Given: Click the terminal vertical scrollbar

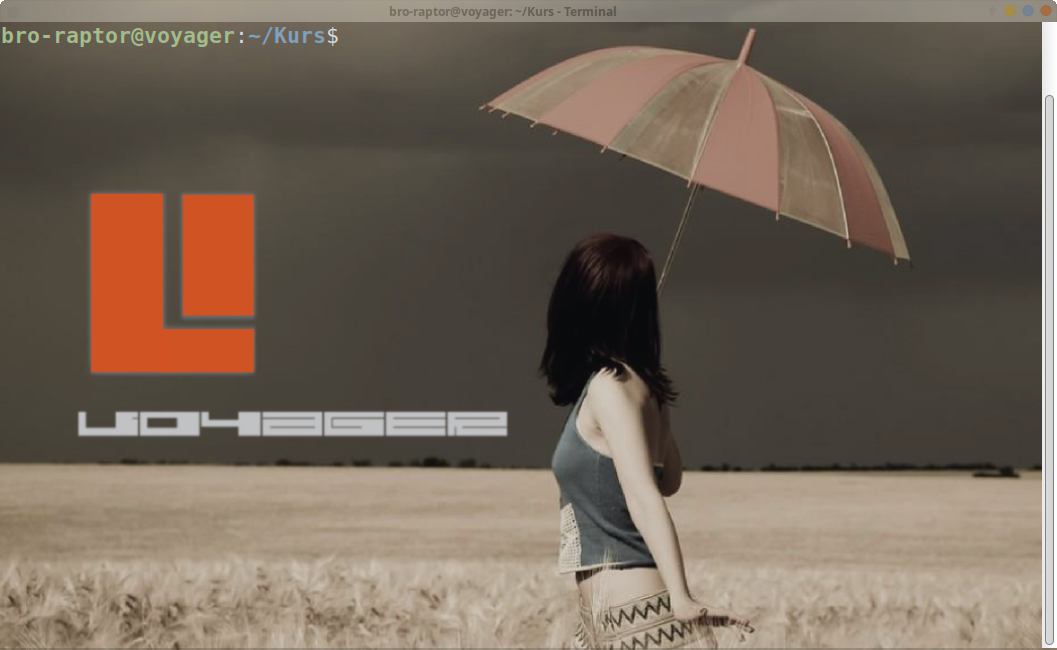Looking at the screenshot, I should [x=1049, y=370].
